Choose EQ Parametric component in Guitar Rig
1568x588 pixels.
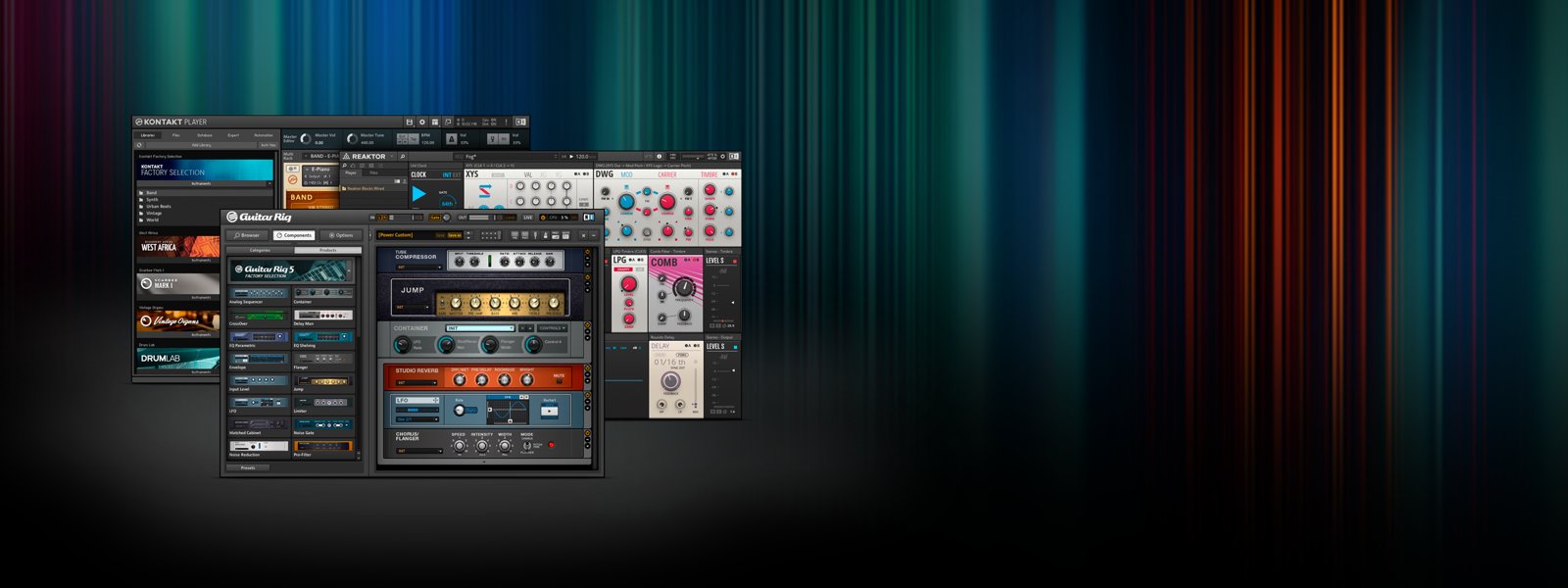[259, 339]
